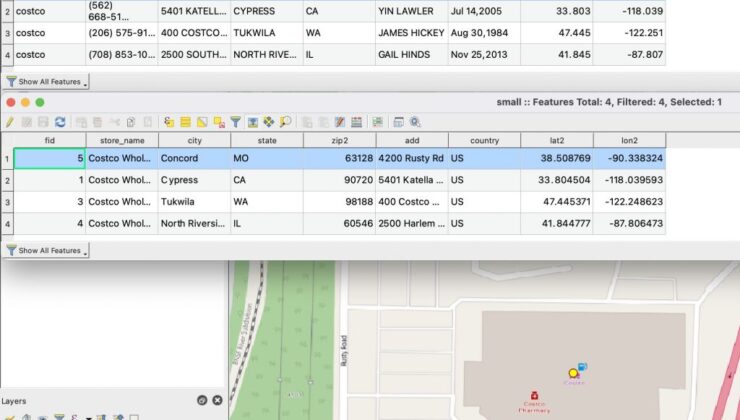Viewport: 740px width, 420px height.
Task: Float the Layers panel with the undock icon
Action: click(x=202, y=400)
